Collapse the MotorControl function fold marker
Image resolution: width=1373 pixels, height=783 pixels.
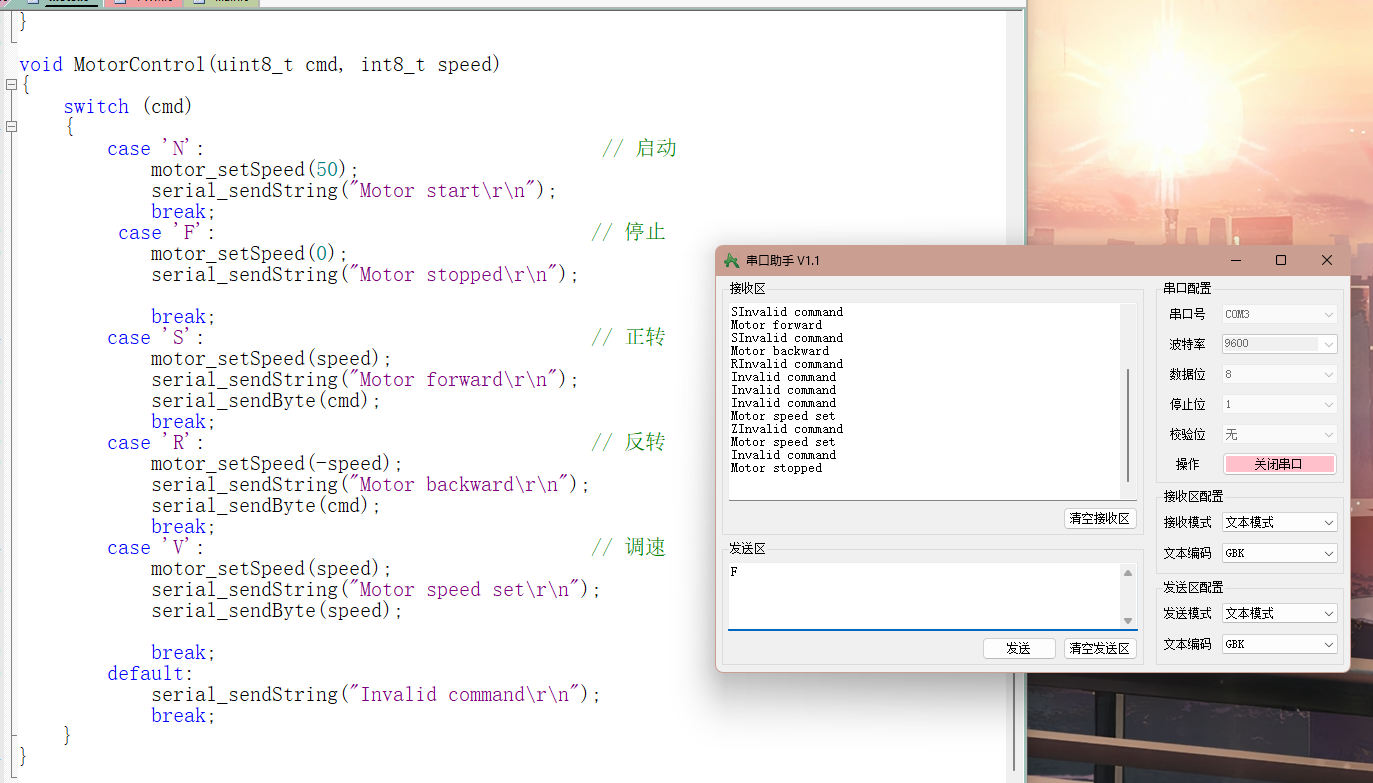[x=11, y=86]
